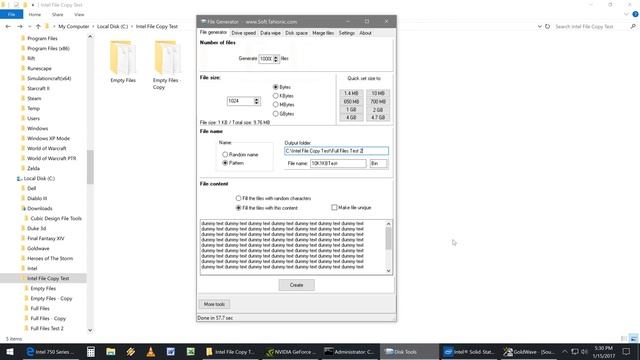Open Explorer help question mark icon

coord(635,14)
